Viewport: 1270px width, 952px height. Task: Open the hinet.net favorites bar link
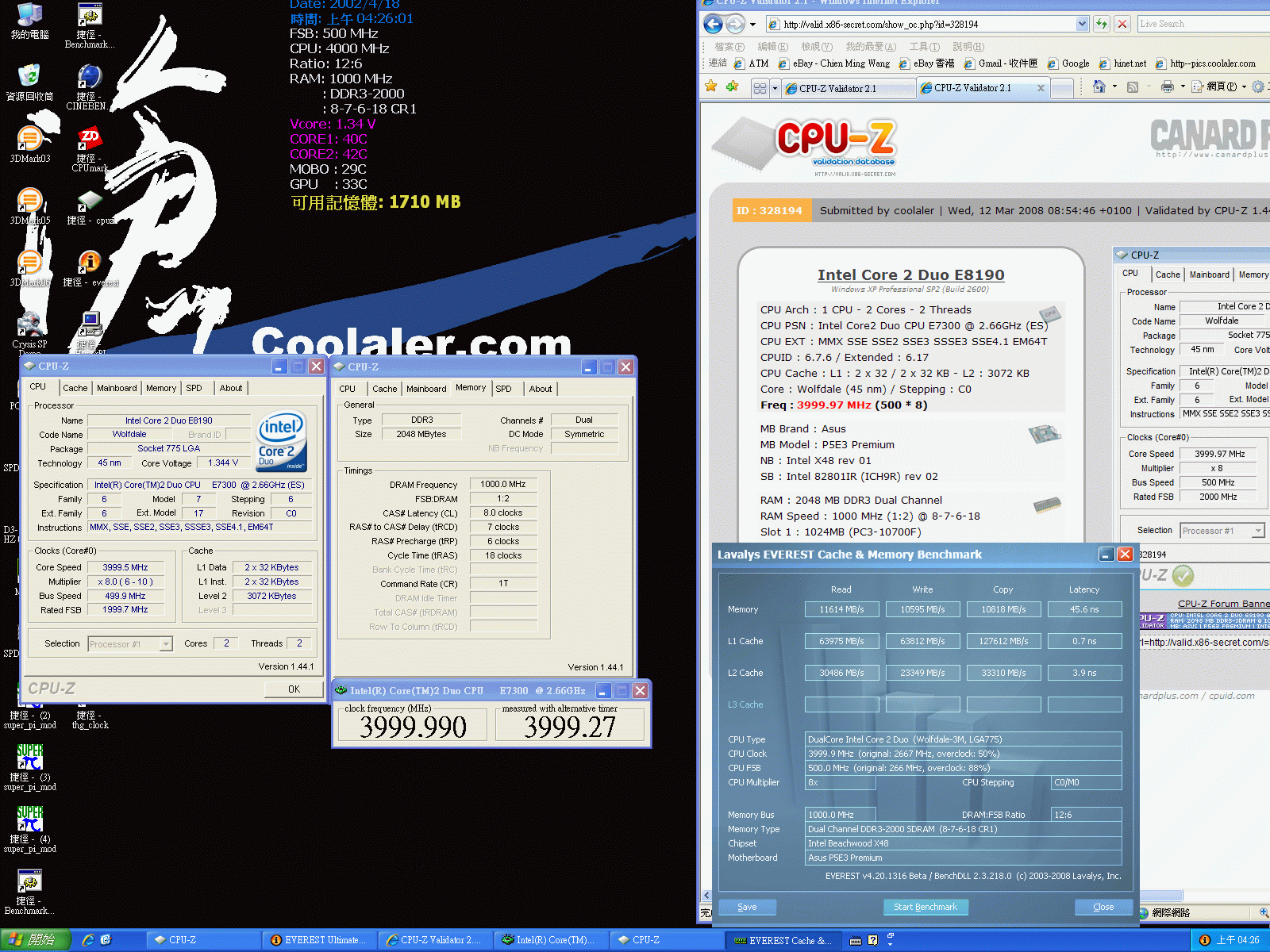point(1123,63)
